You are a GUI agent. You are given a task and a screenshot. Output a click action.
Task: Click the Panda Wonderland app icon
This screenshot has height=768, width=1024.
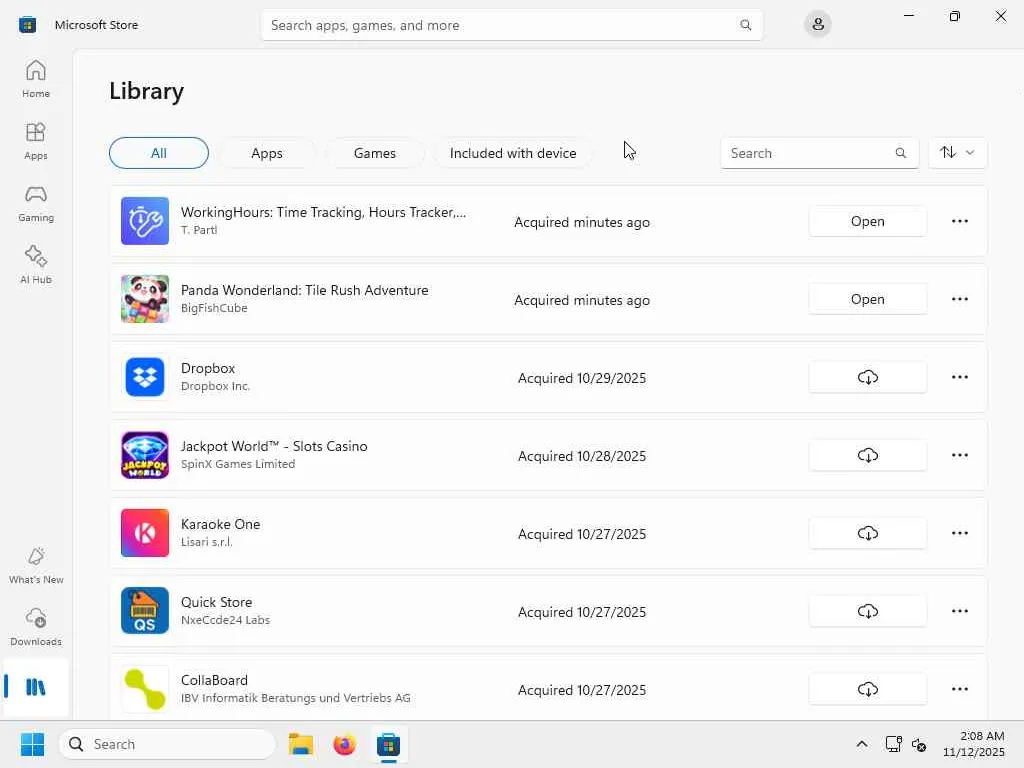[x=145, y=299]
